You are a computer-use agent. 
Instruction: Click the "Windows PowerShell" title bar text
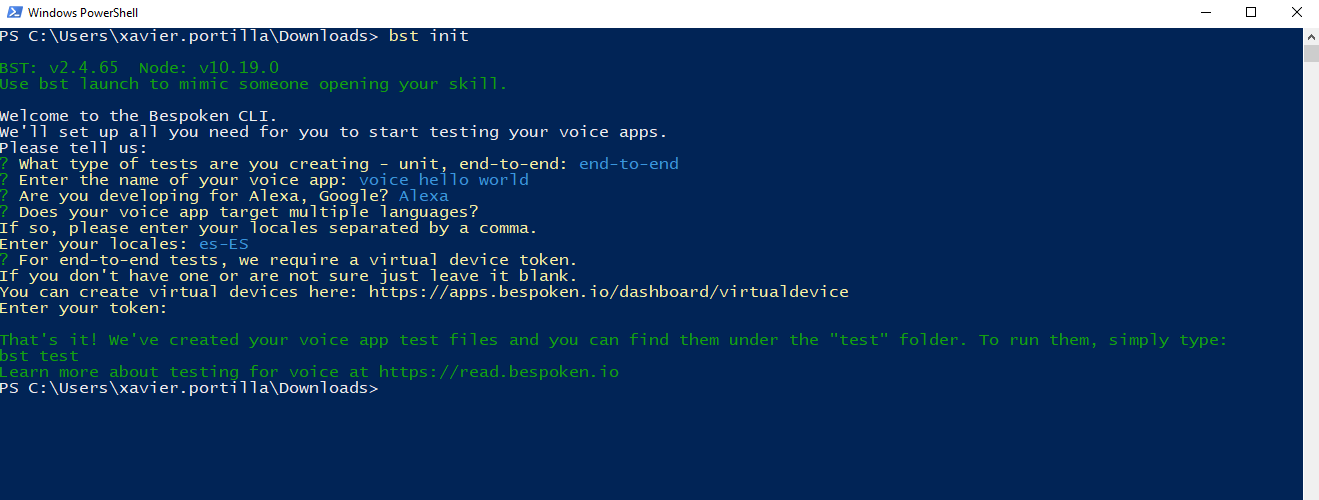[82, 13]
